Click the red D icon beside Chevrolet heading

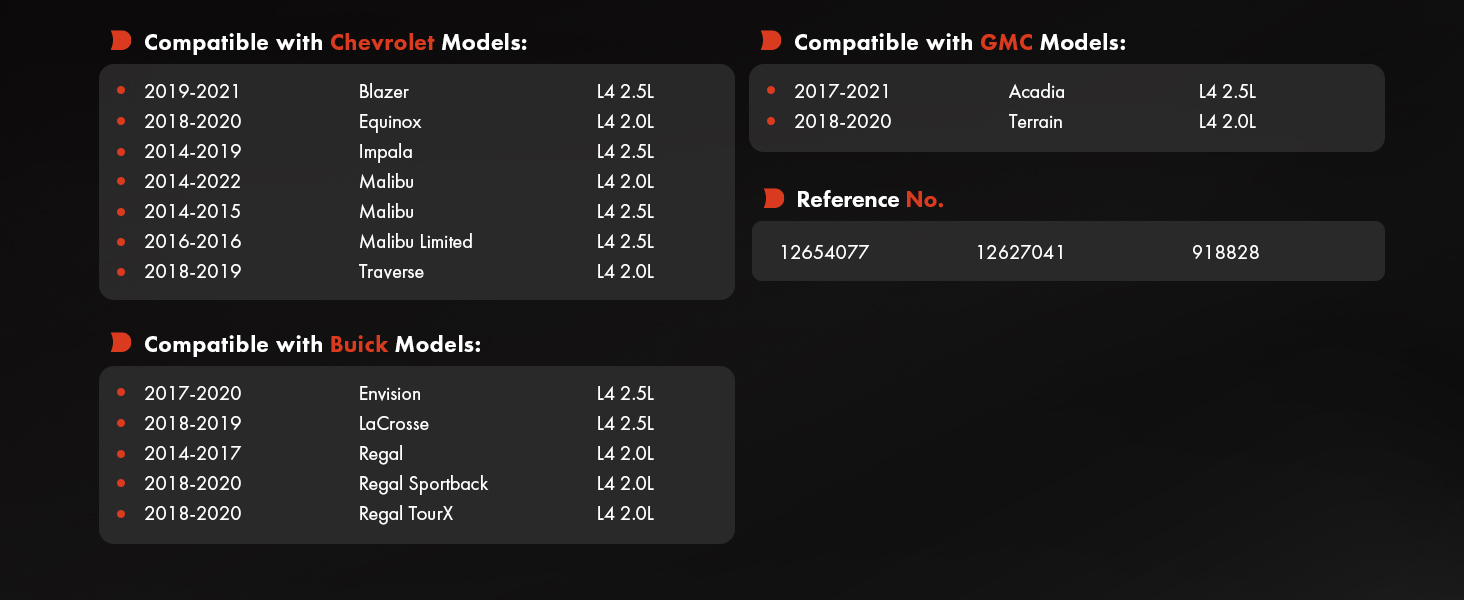(121, 41)
